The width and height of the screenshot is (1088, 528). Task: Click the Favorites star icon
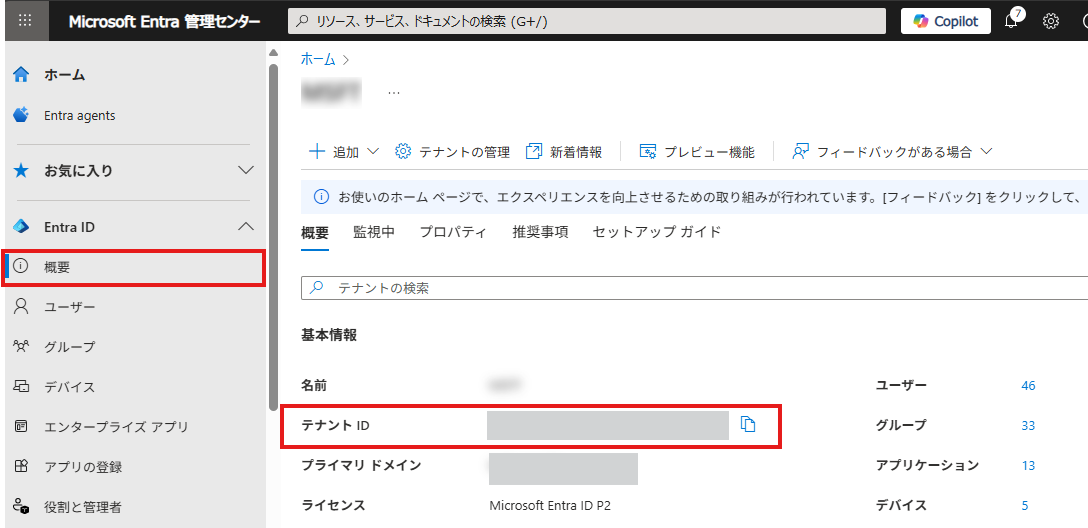(22, 170)
